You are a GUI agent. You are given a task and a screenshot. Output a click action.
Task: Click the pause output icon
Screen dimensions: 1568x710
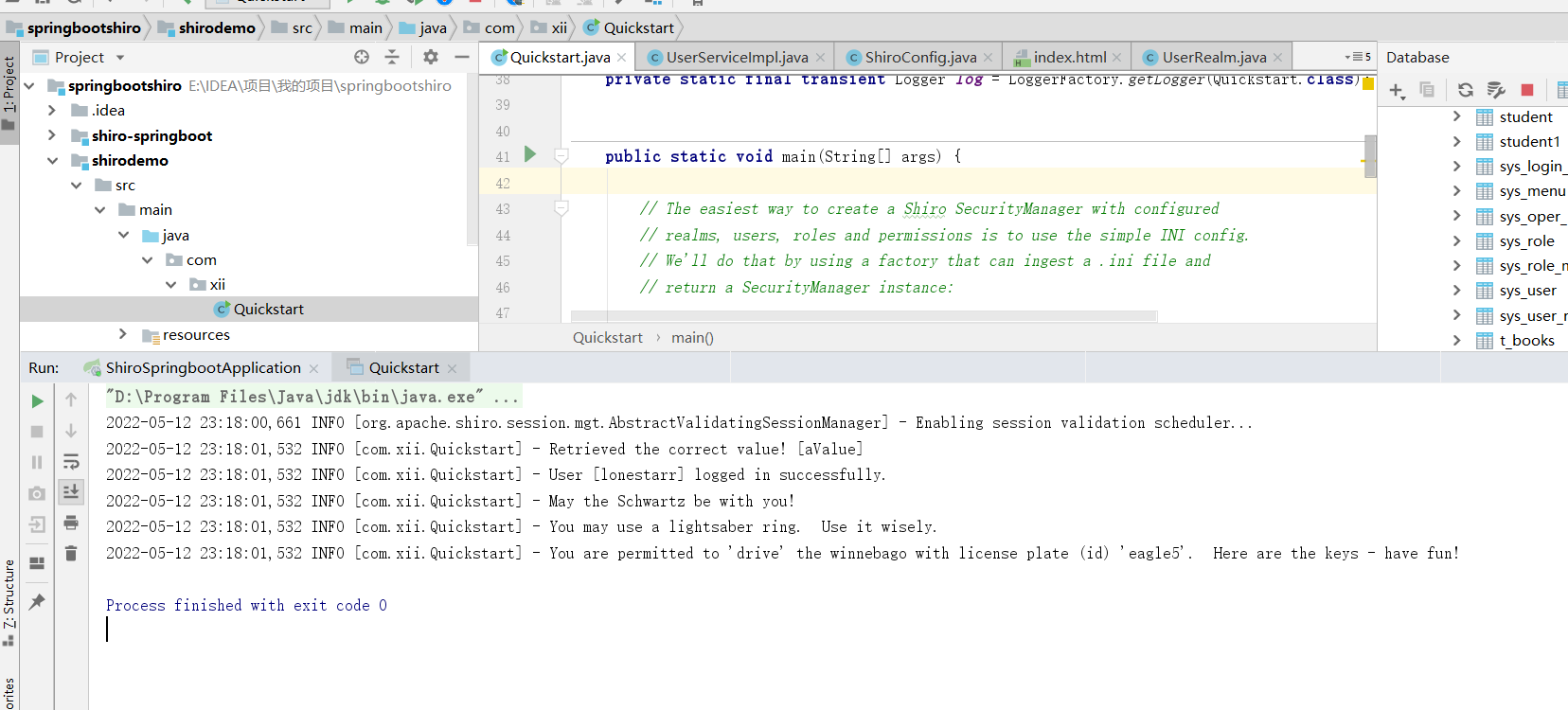(x=37, y=462)
